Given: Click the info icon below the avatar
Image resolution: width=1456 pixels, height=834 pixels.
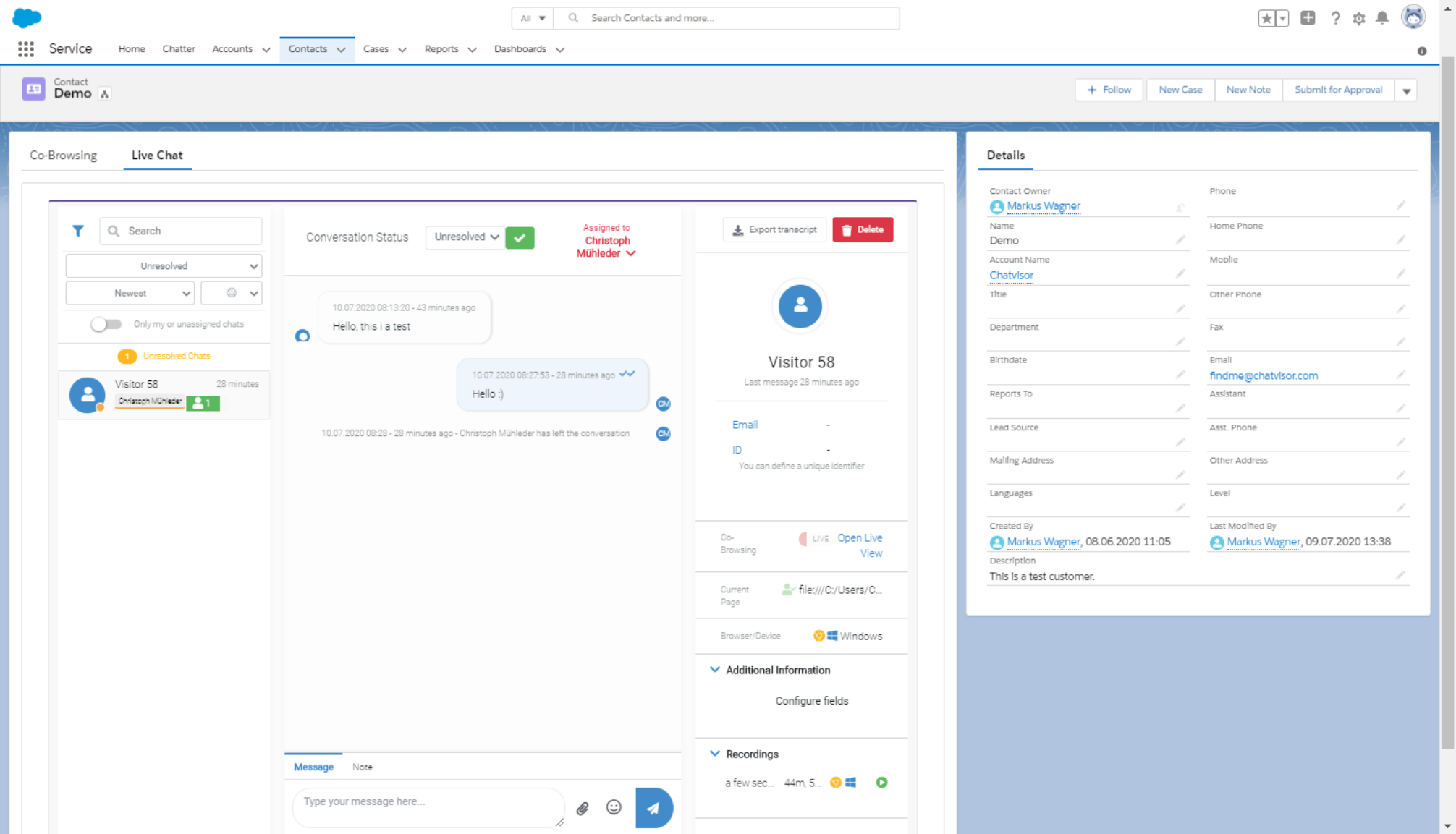Looking at the screenshot, I should tap(1422, 51).
